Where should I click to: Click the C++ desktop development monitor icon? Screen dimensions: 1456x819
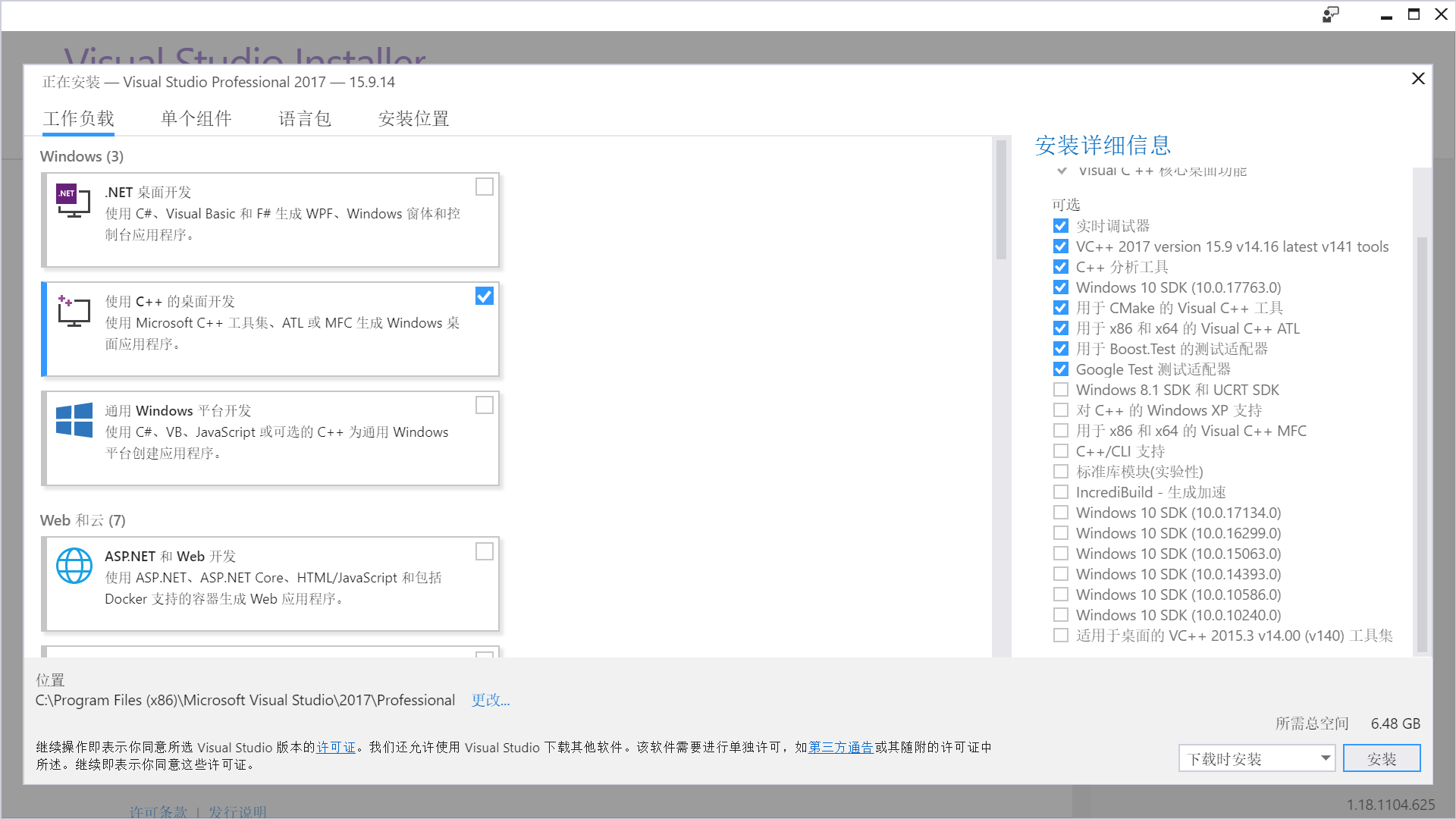pos(74,311)
